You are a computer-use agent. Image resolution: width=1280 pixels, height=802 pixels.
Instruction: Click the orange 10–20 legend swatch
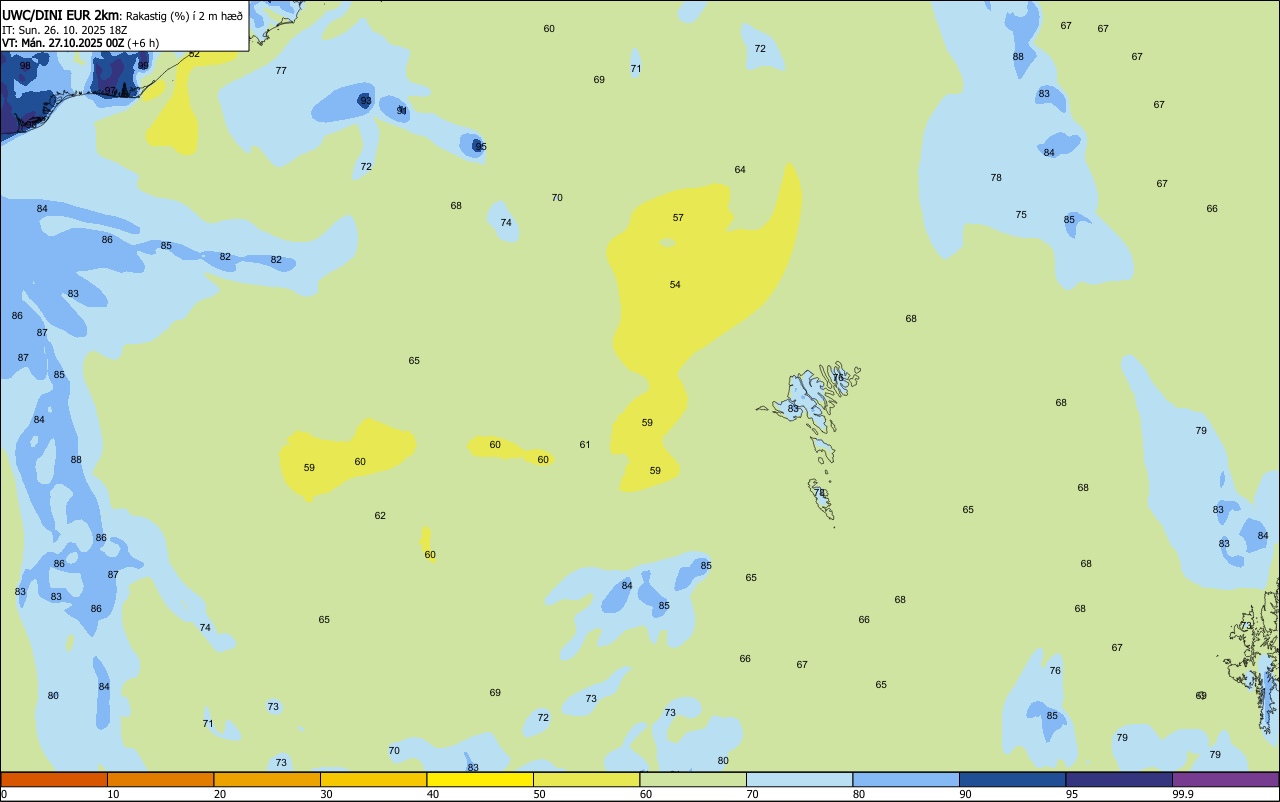160,779
